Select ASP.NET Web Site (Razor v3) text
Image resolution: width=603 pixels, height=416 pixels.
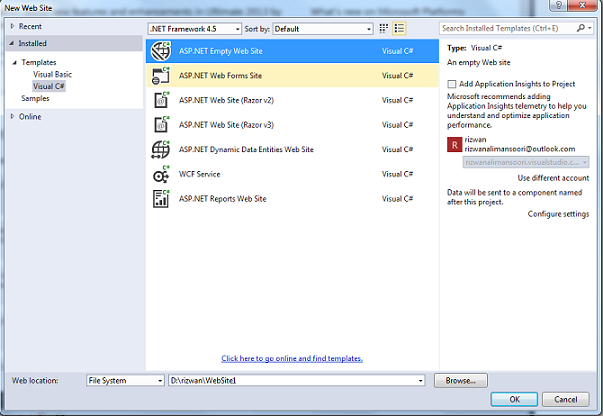click(x=226, y=125)
